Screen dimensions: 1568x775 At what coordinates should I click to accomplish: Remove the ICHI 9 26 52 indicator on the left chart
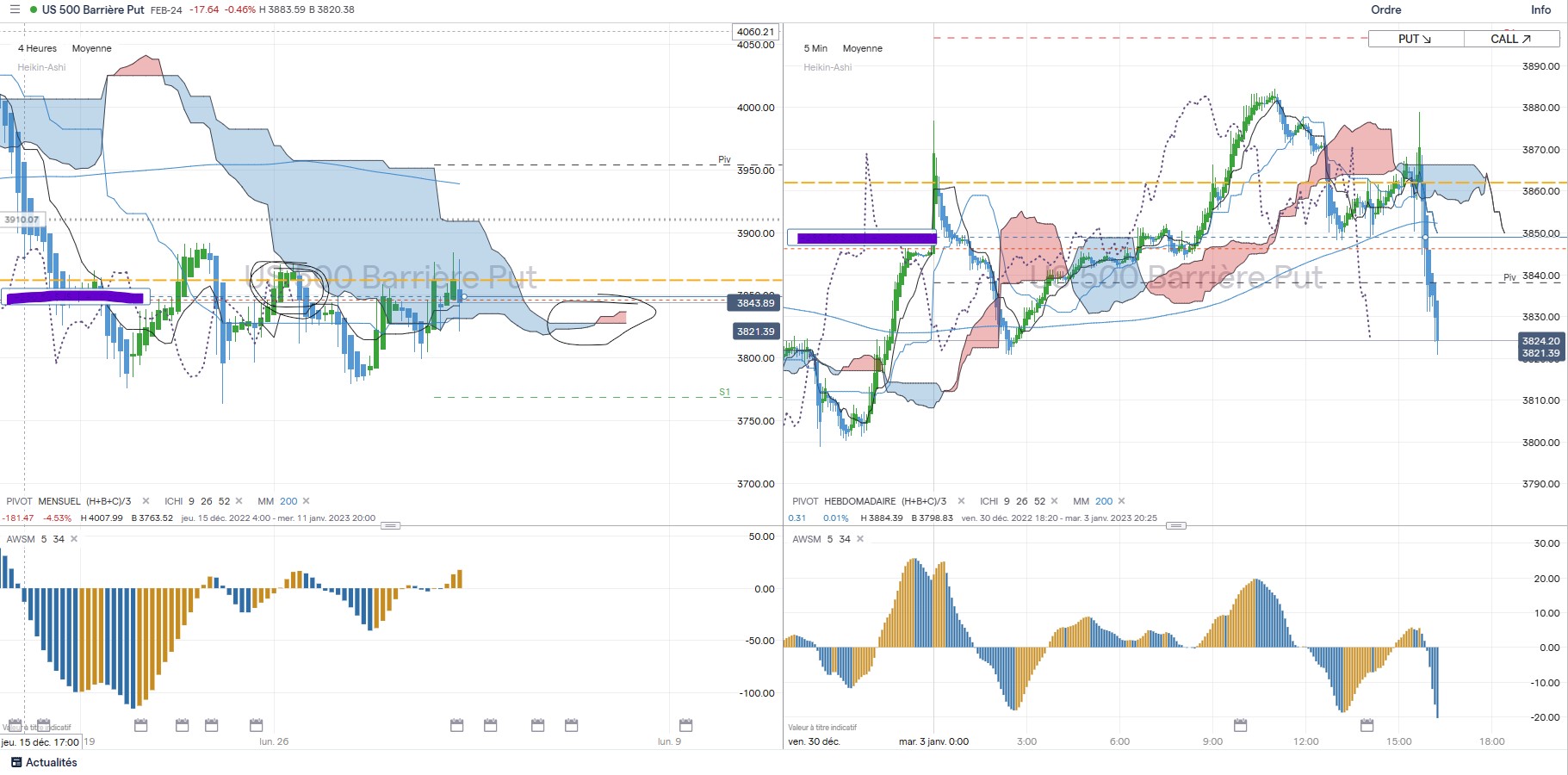click(239, 501)
